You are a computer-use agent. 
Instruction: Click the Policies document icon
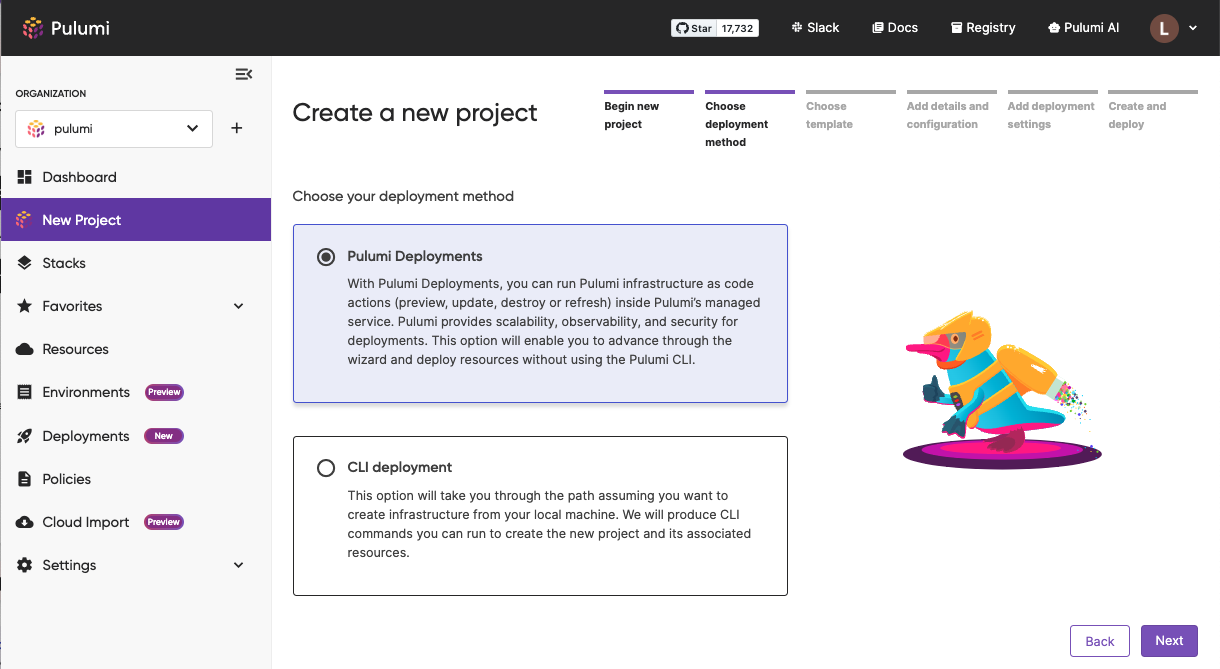pos(25,479)
